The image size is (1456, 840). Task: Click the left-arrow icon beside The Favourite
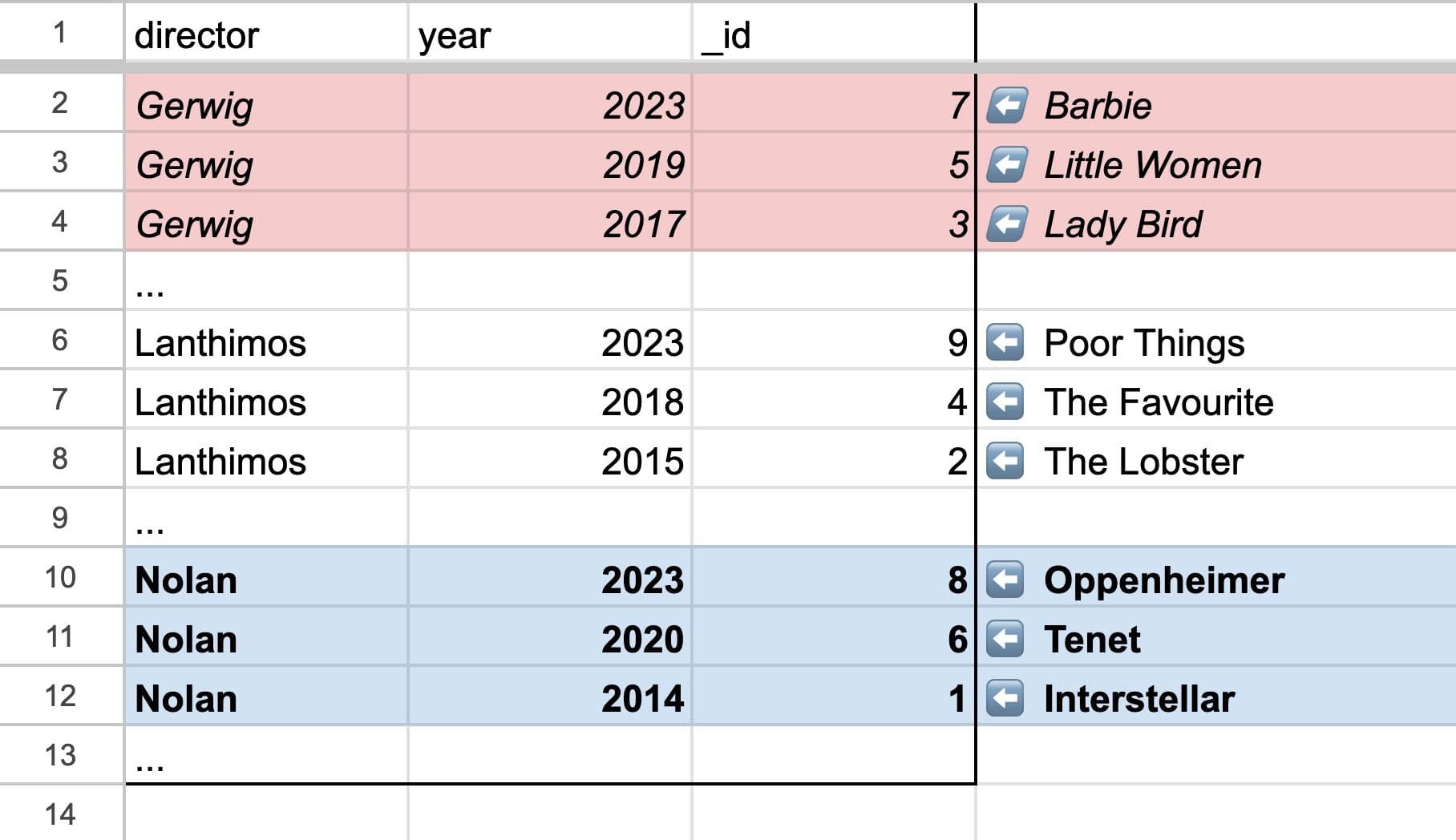pyautogui.click(x=1005, y=402)
